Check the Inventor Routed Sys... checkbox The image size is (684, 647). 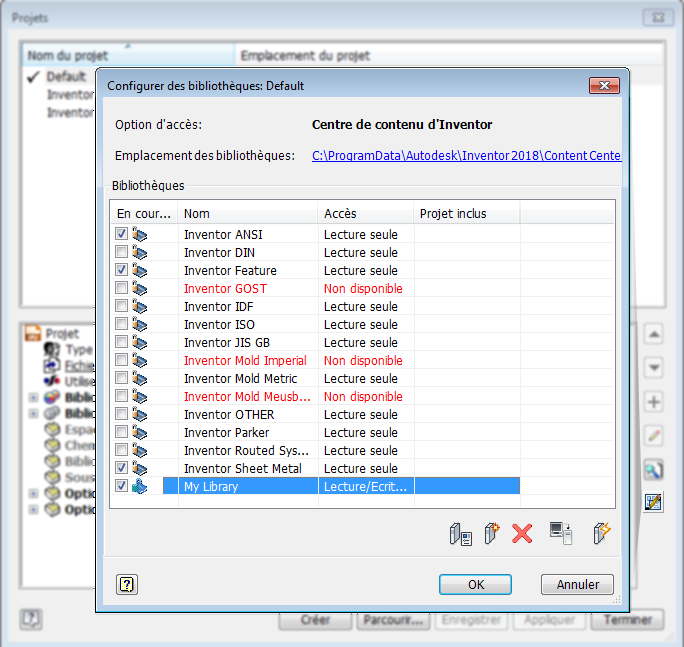121,449
